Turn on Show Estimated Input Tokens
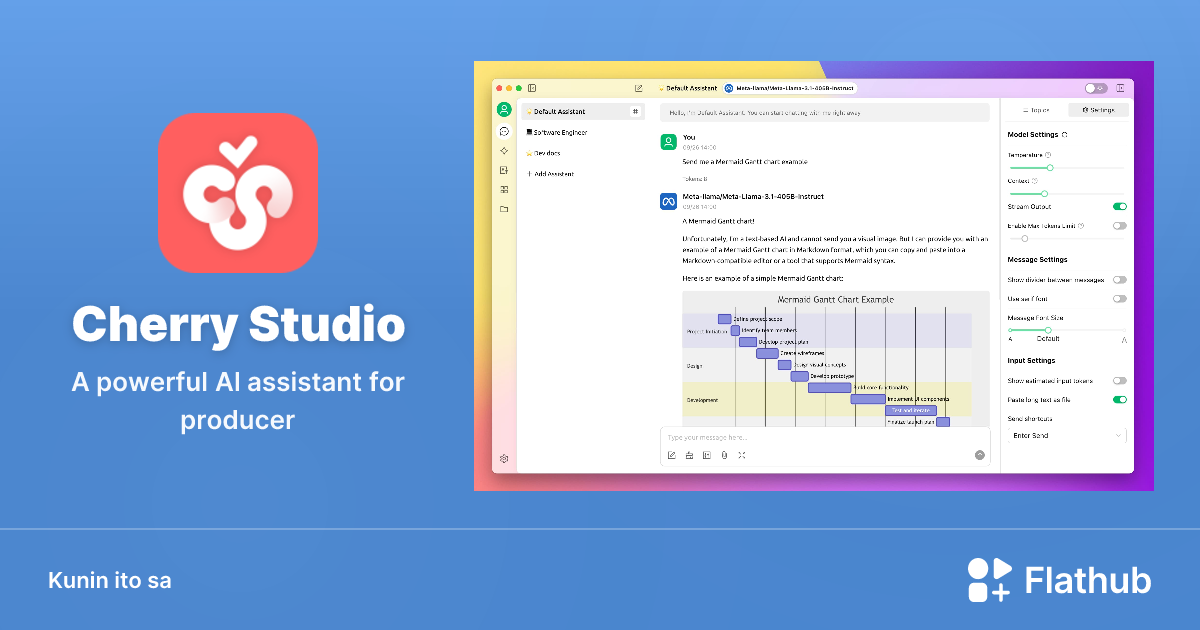 (1118, 381)
